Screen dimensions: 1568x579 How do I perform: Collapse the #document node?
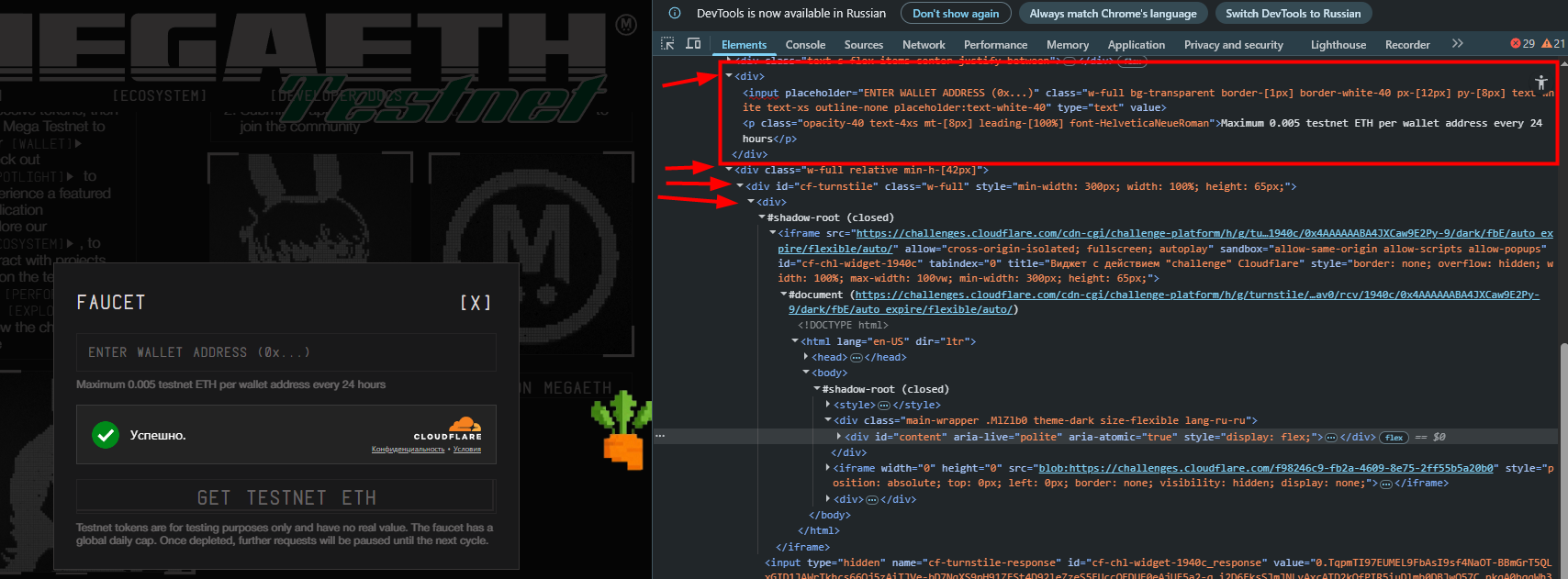click(783, 295)
